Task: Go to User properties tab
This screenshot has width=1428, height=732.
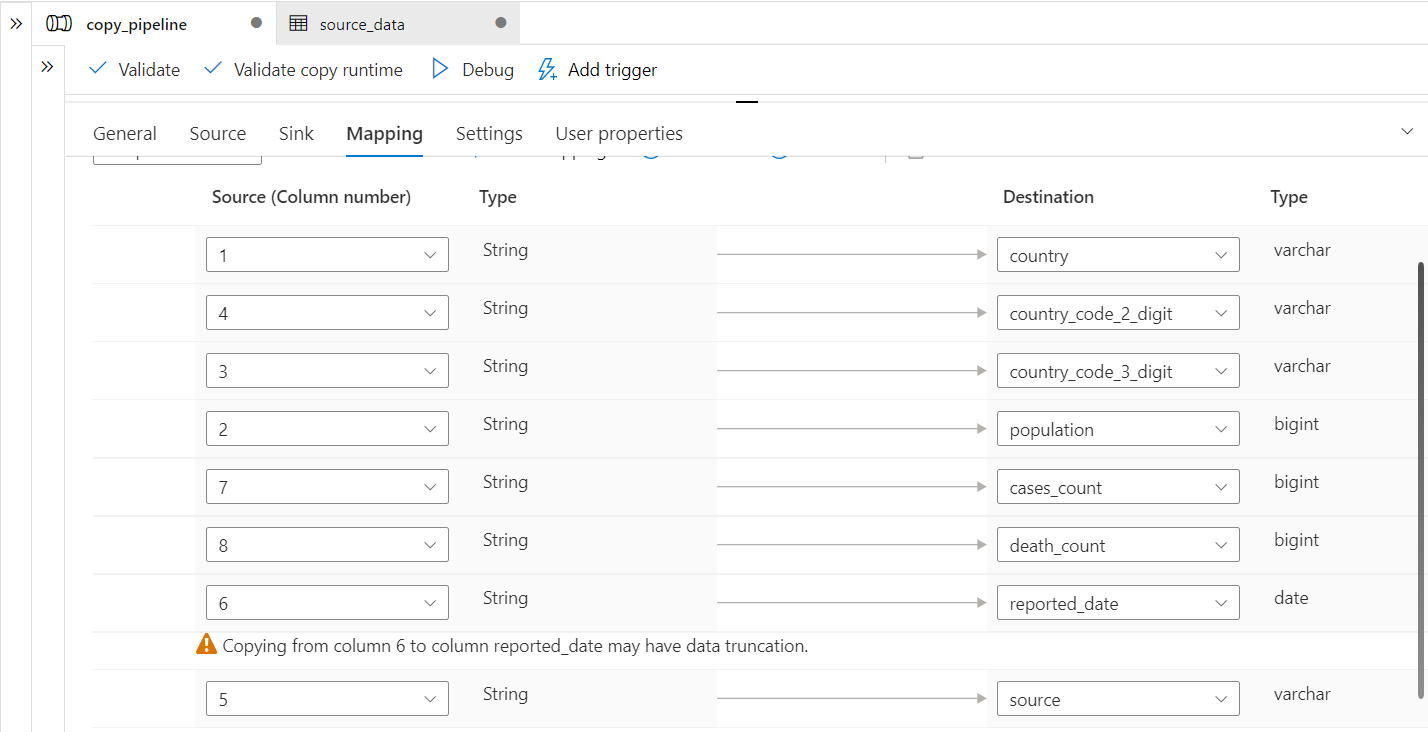Action: [x=619, y=133]
